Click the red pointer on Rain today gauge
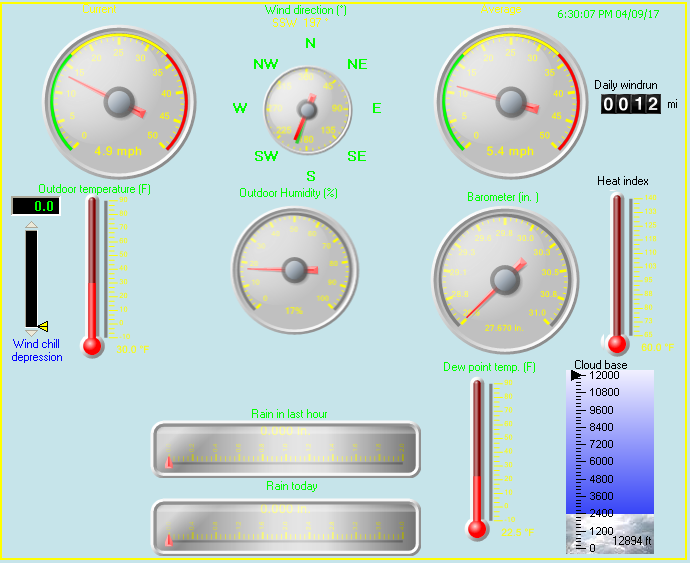Image resolution: width=690 pixels, height=563 pixels. pos(169,540)
